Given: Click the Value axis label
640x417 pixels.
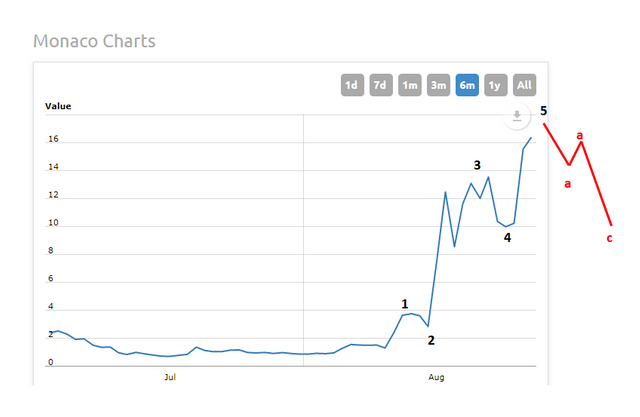Looking at the screenshot, I should 58,106.
